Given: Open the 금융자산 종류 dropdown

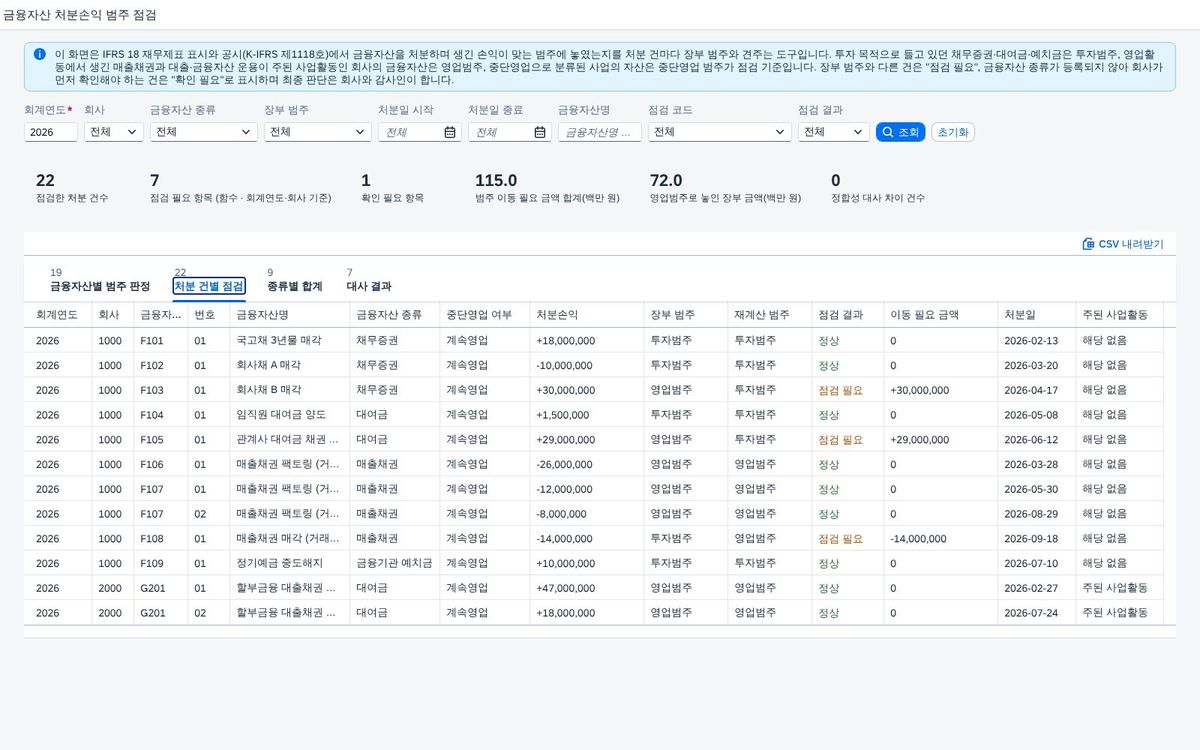Looking at the screenshot, I should pos(203,132).
